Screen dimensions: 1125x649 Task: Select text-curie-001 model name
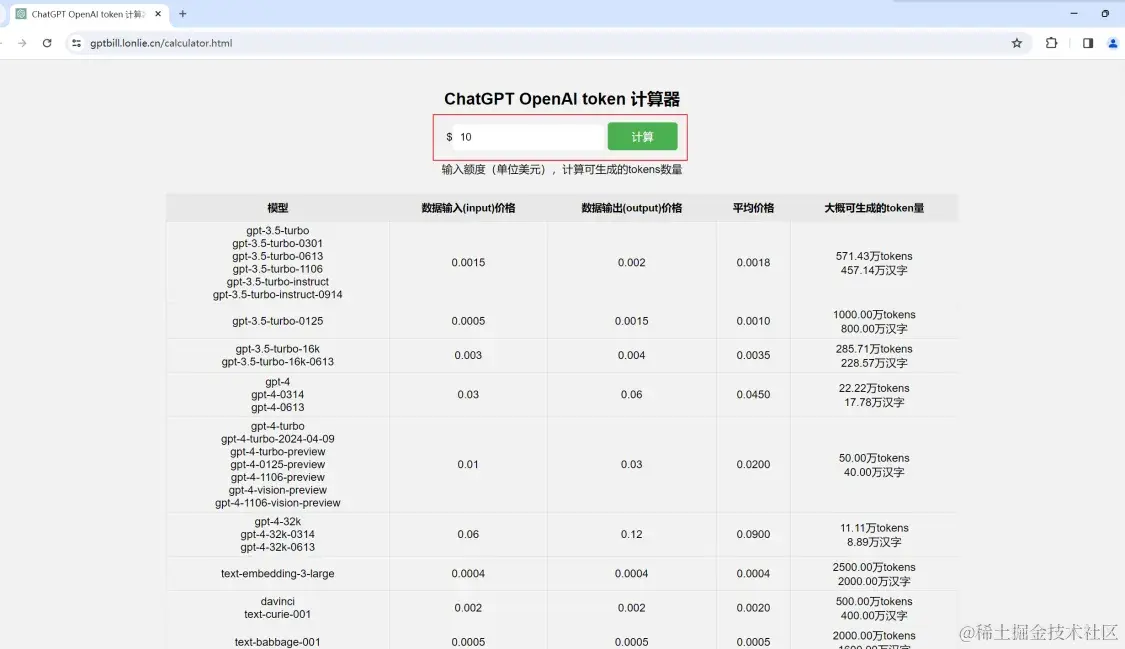pyautogui.click(x=278, y=614)
